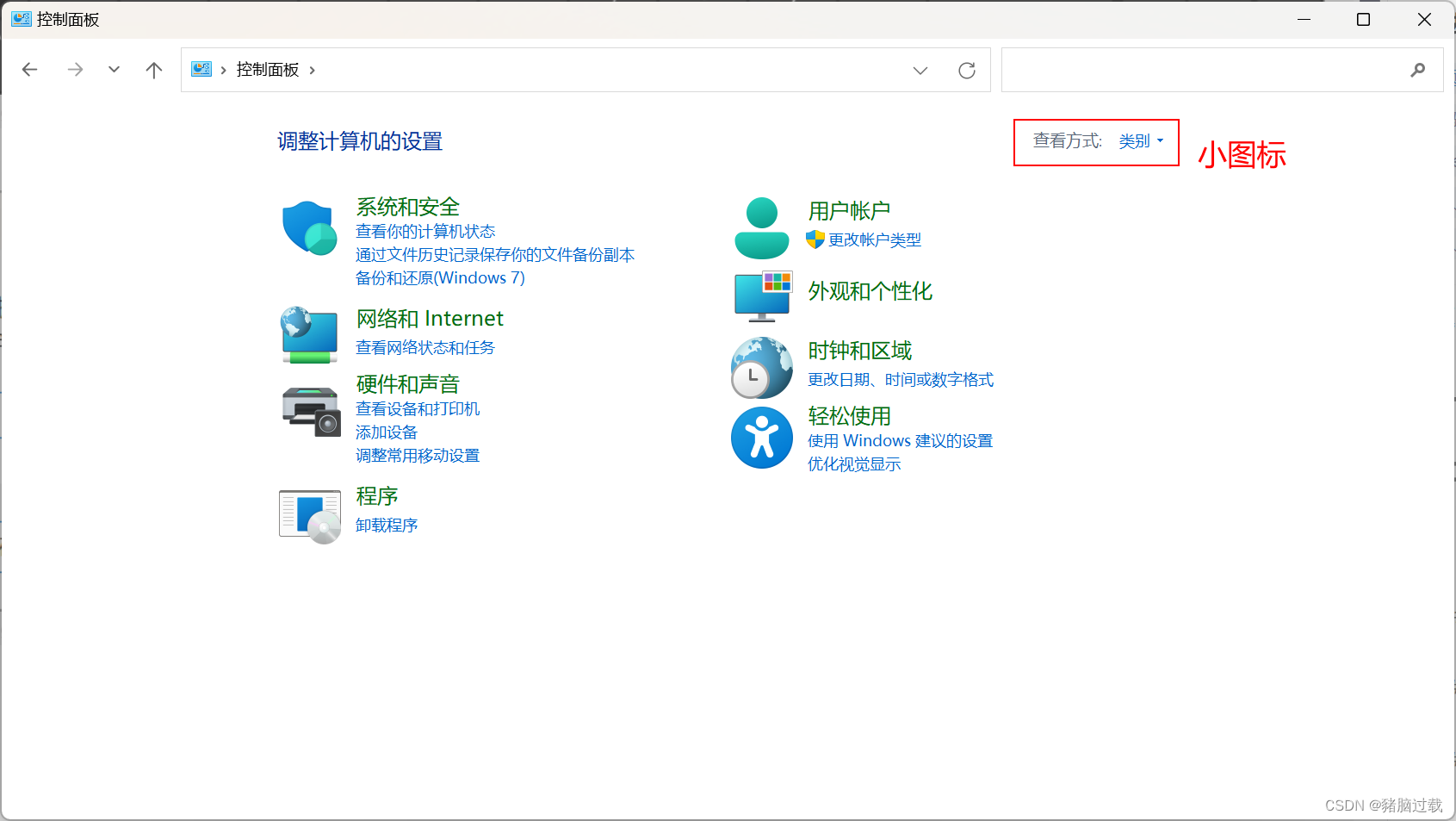Viewport: 1456px width, 821px height.
Task: Expand the address bar history dropdown
Action: tap(920, 71)
